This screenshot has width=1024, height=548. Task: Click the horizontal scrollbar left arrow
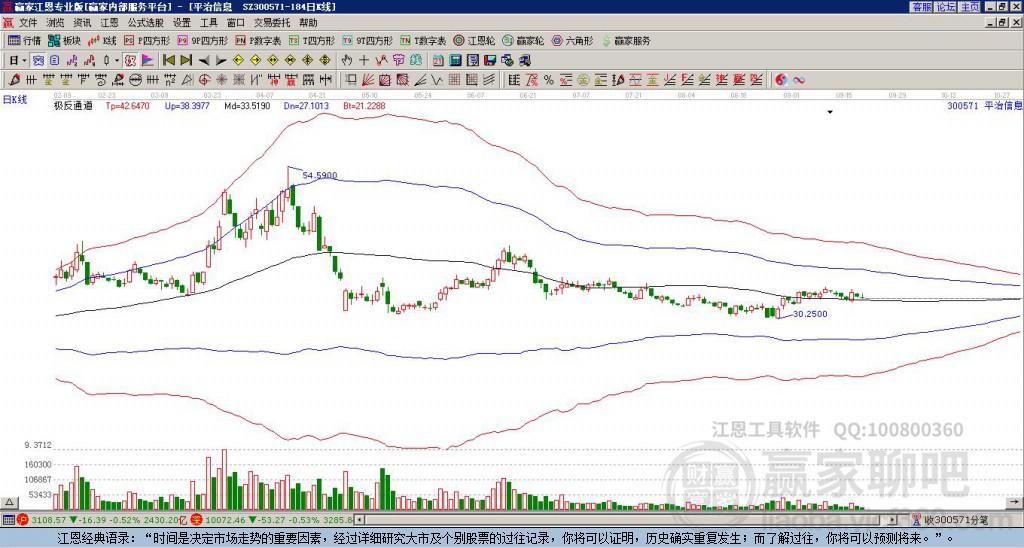pos(359,520)
